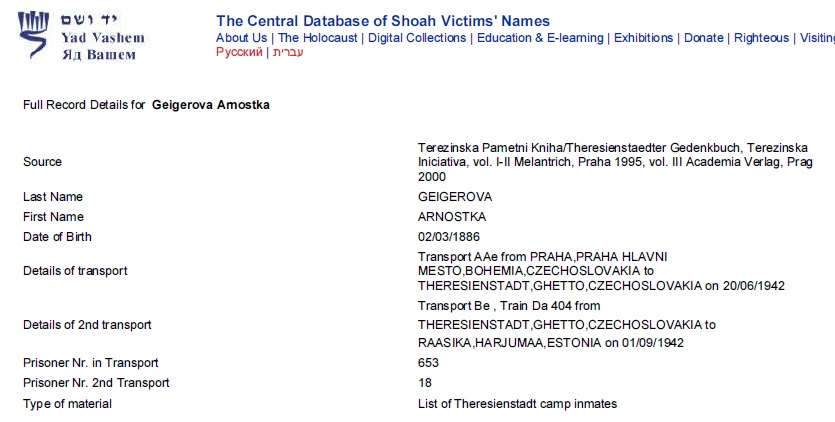Image resolution: width=835 pixels, height=422 pixels.
Task: Switch language to Hebrew (עברית)
Action: [288, 52]
